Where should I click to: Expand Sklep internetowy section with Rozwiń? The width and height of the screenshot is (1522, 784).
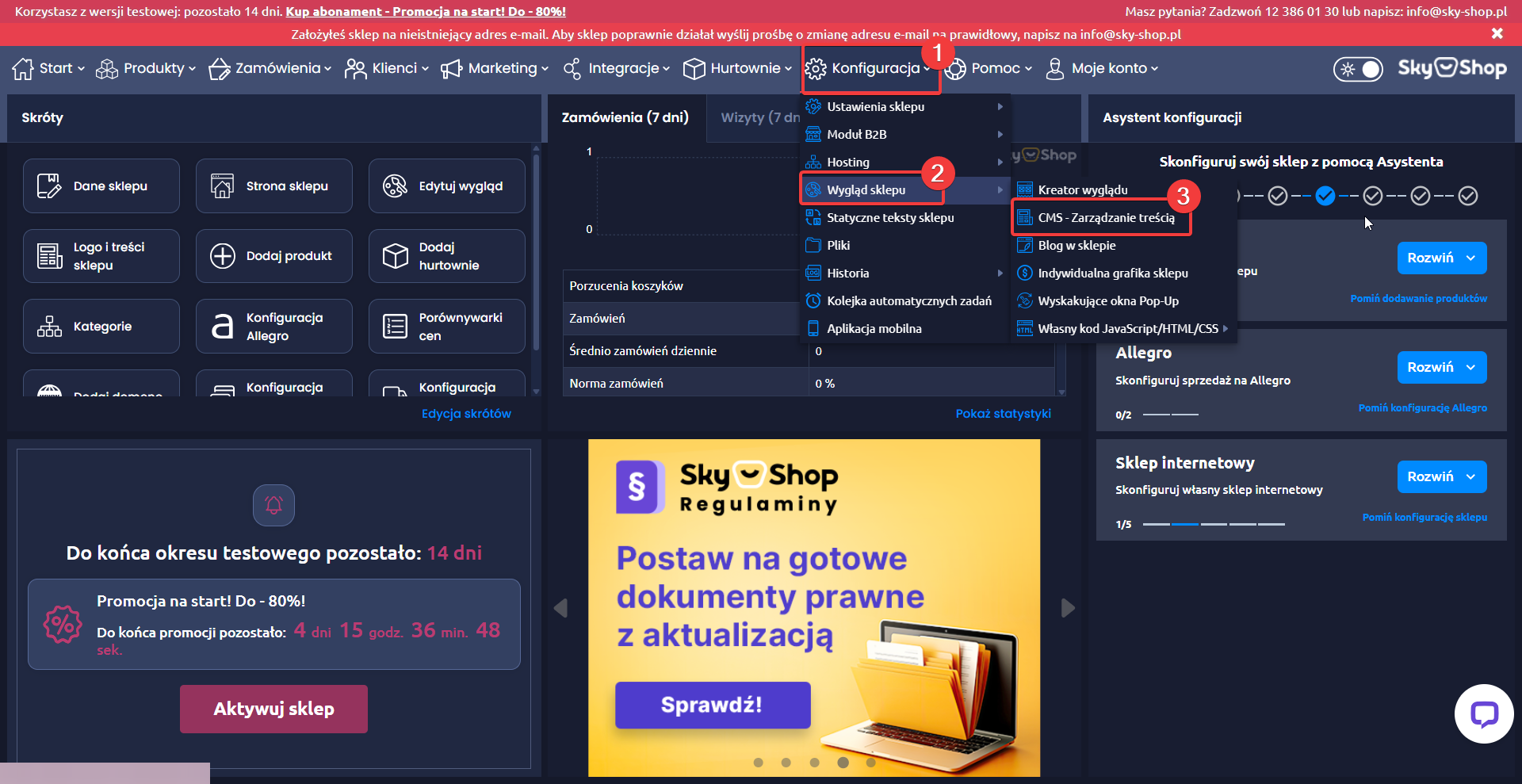pyautogui.click(x=1442, y=476)
